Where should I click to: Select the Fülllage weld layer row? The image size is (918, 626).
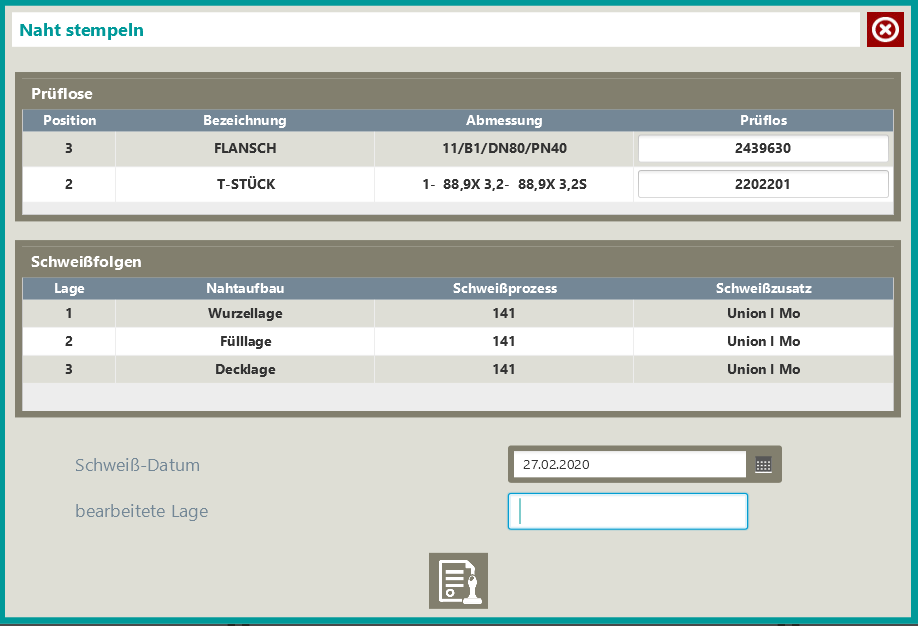pos(245,341)
